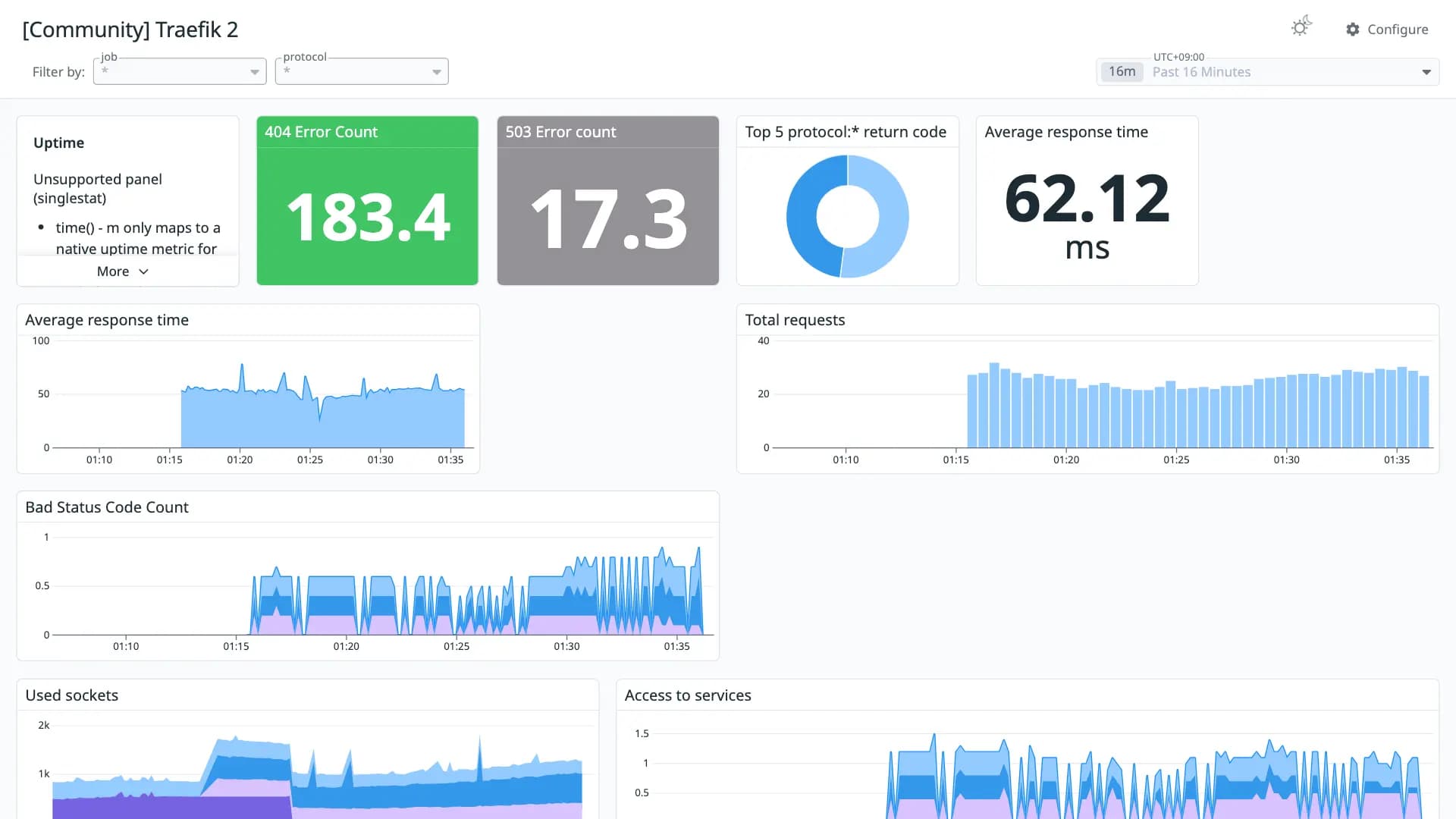Toggle the light/dark theme sun-moon icon
The width and height of the screenshot is (1456, 819).
click(1301, 27)
